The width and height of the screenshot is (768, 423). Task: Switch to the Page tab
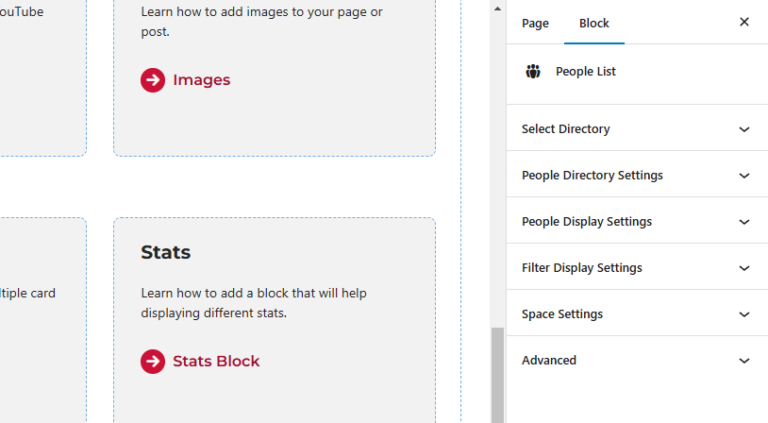click(535, 23)
